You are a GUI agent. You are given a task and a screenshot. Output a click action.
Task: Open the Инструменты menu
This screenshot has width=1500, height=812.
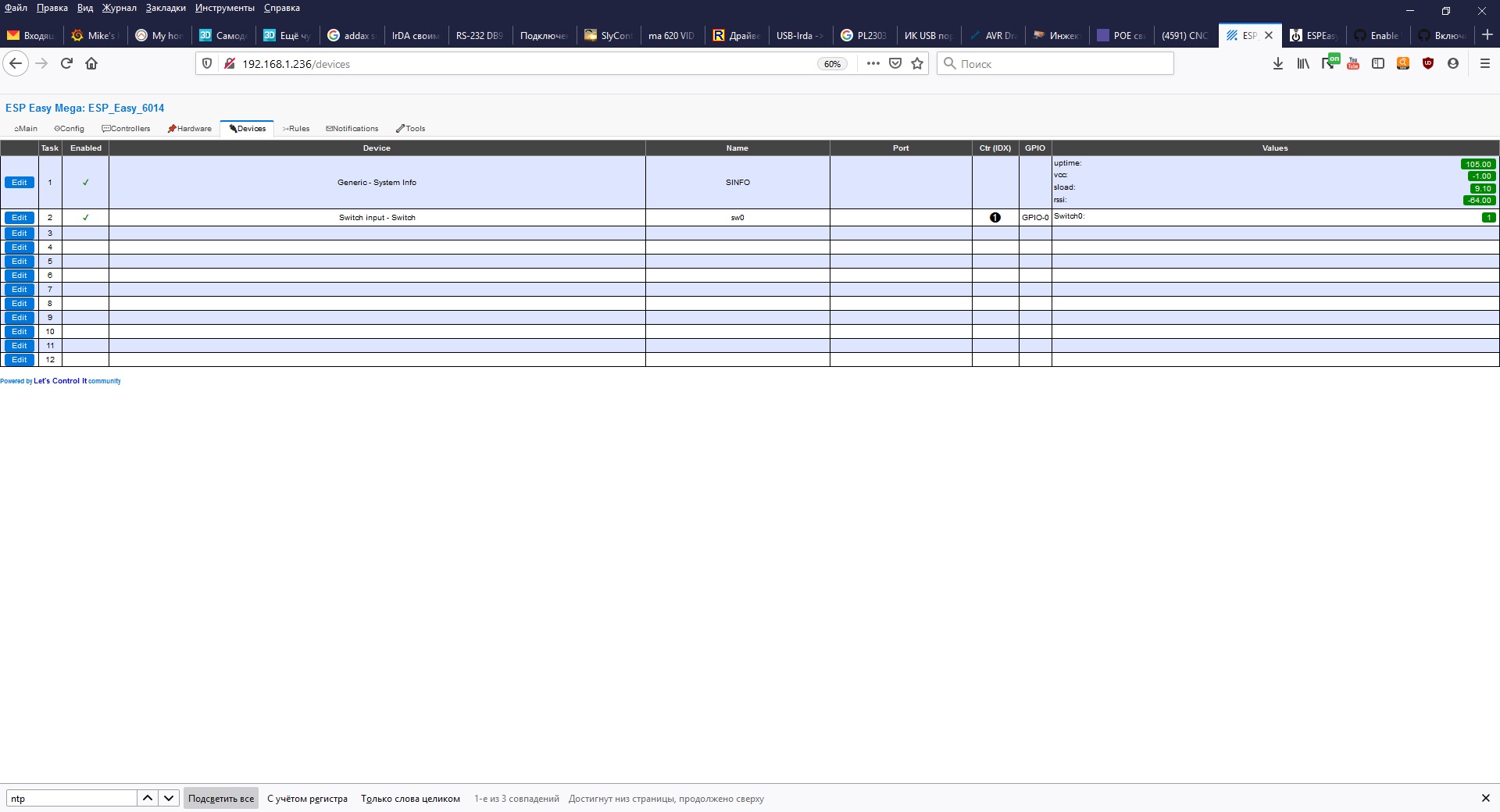[x=224, y=8]
